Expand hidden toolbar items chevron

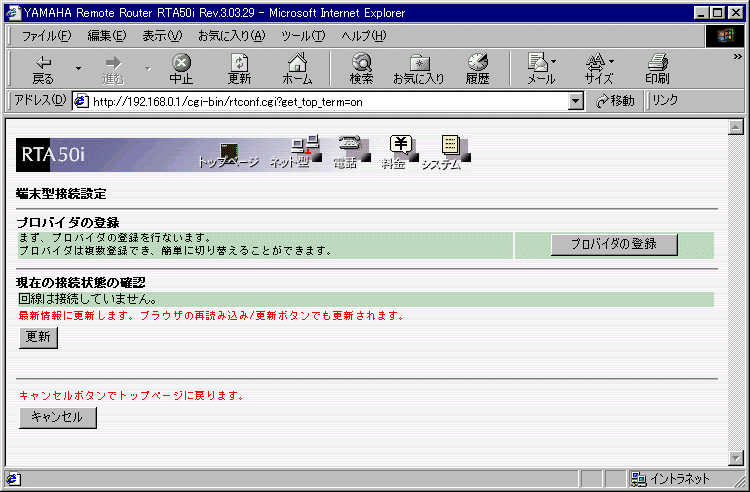[x=737, y=57]
